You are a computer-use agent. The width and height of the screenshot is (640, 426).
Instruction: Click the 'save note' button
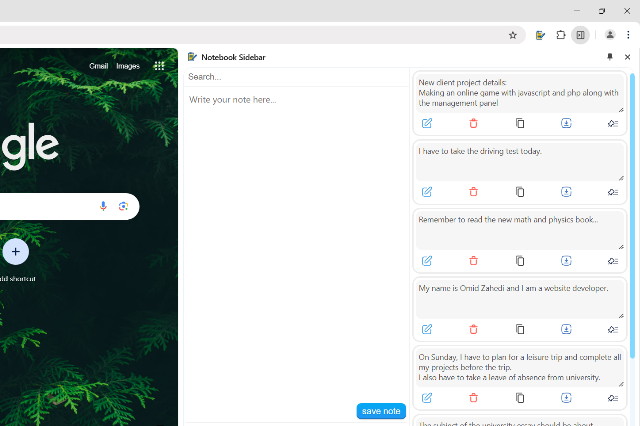click(381, 411)
